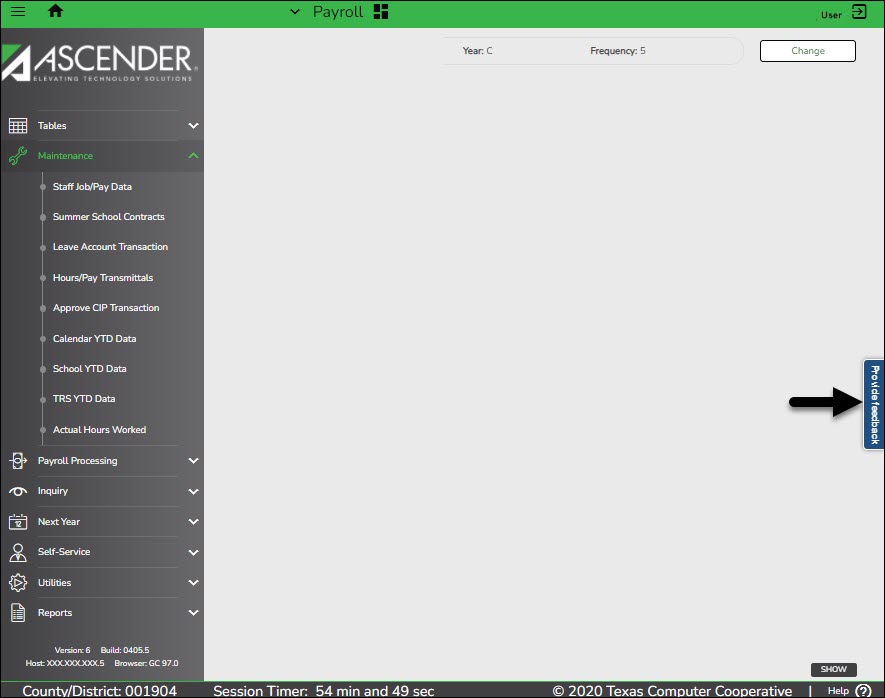The width and height of the screenshot is (885, 698).
Task: Expand the Next Year menu chevron
Action: [x=193, y=522]
